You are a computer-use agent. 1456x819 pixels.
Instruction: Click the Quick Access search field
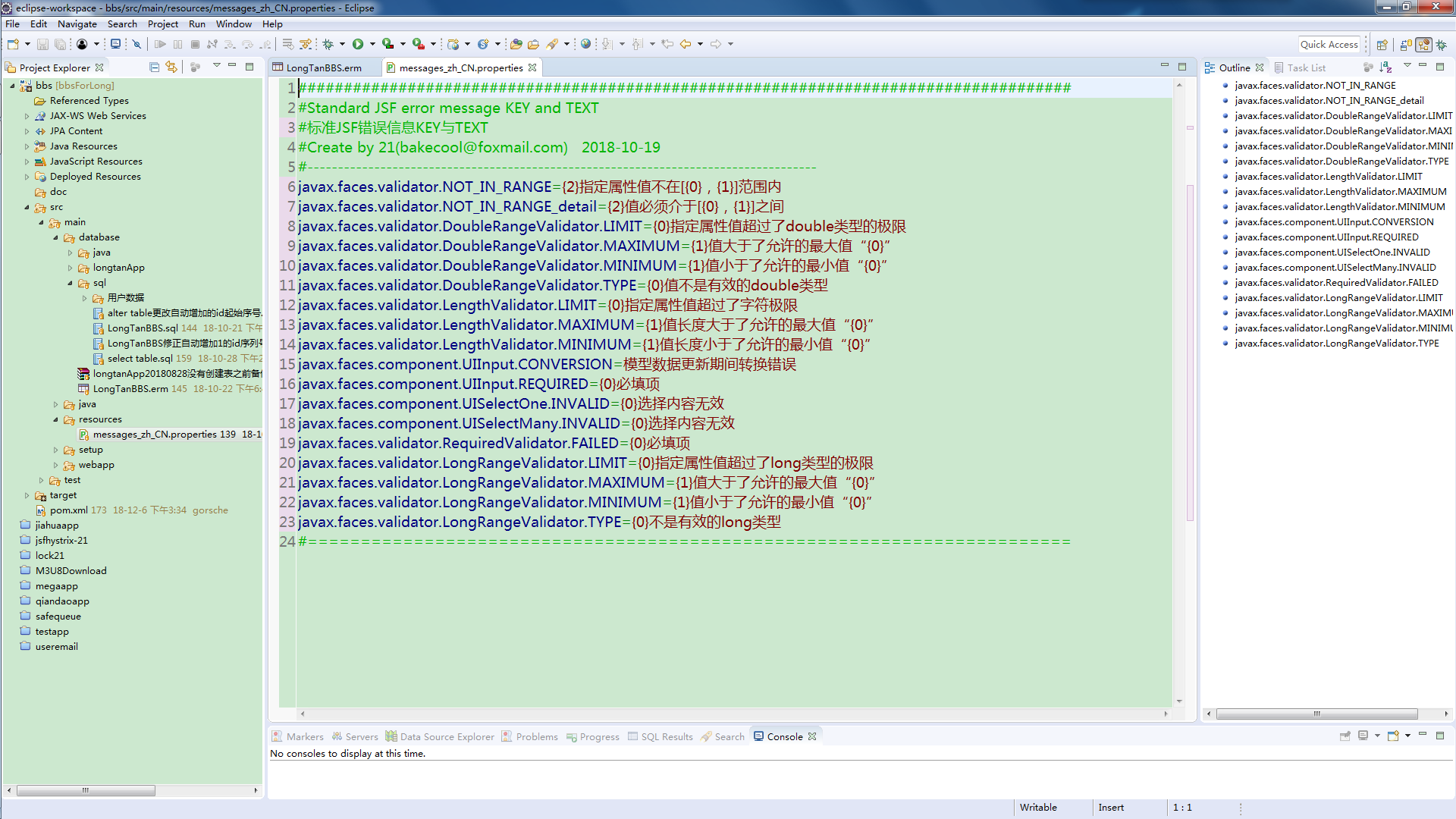pyautogui.click(x=1329, y=44)
